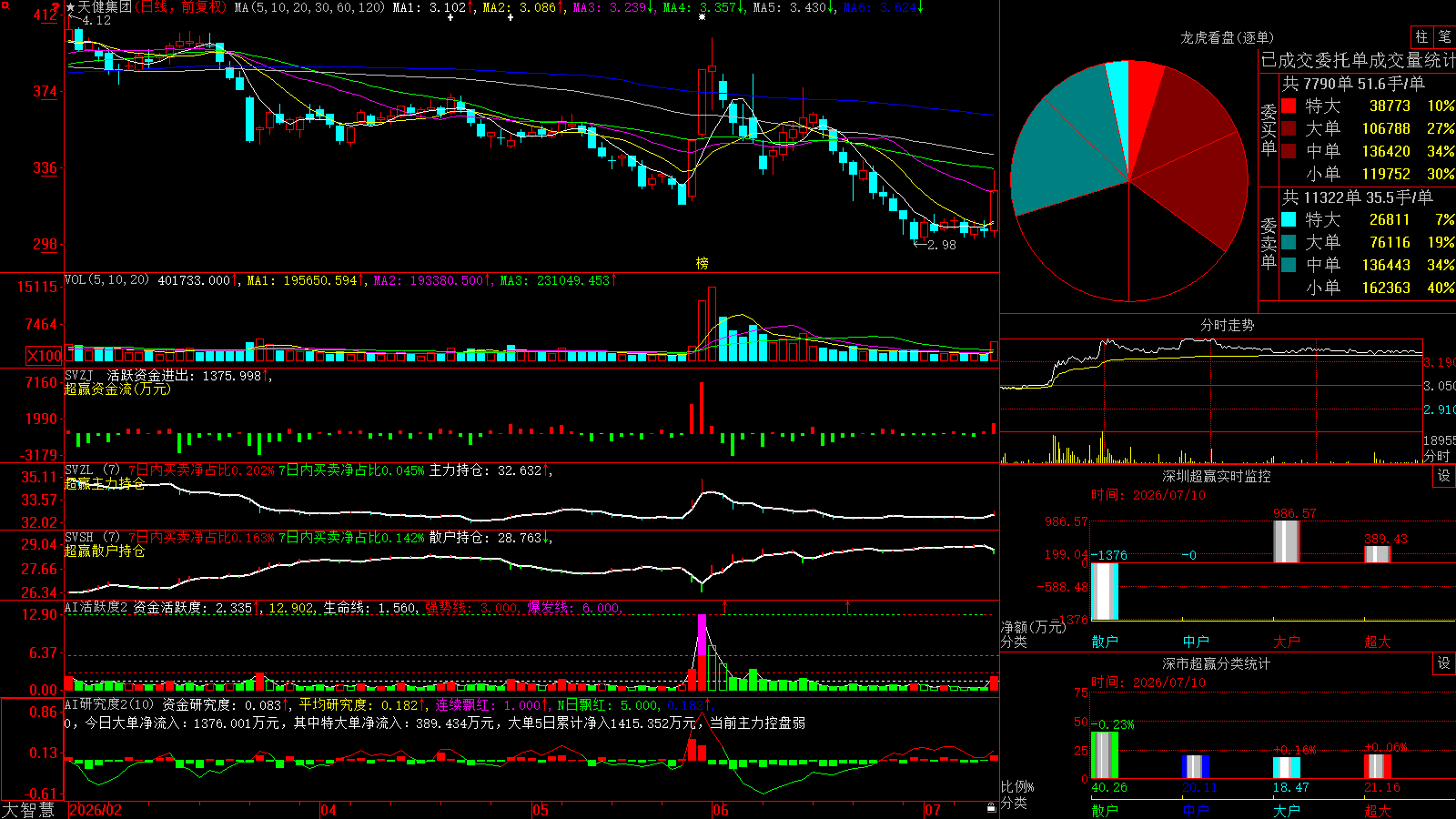
Task: Click the SVZL indicator name
Action: pyautogui.click(x=79, y=470)
